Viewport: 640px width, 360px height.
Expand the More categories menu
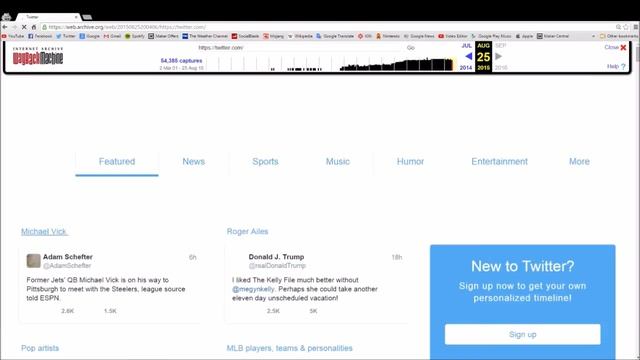(579, 162)
